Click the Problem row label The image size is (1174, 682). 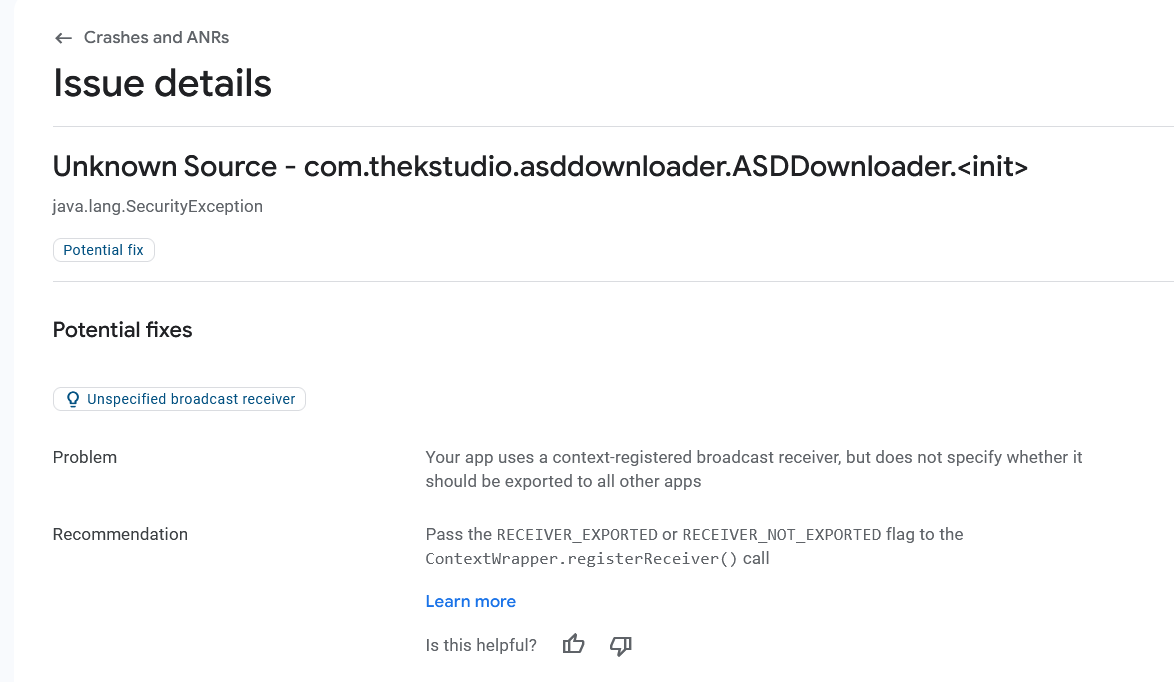click(x=84, y=457)
